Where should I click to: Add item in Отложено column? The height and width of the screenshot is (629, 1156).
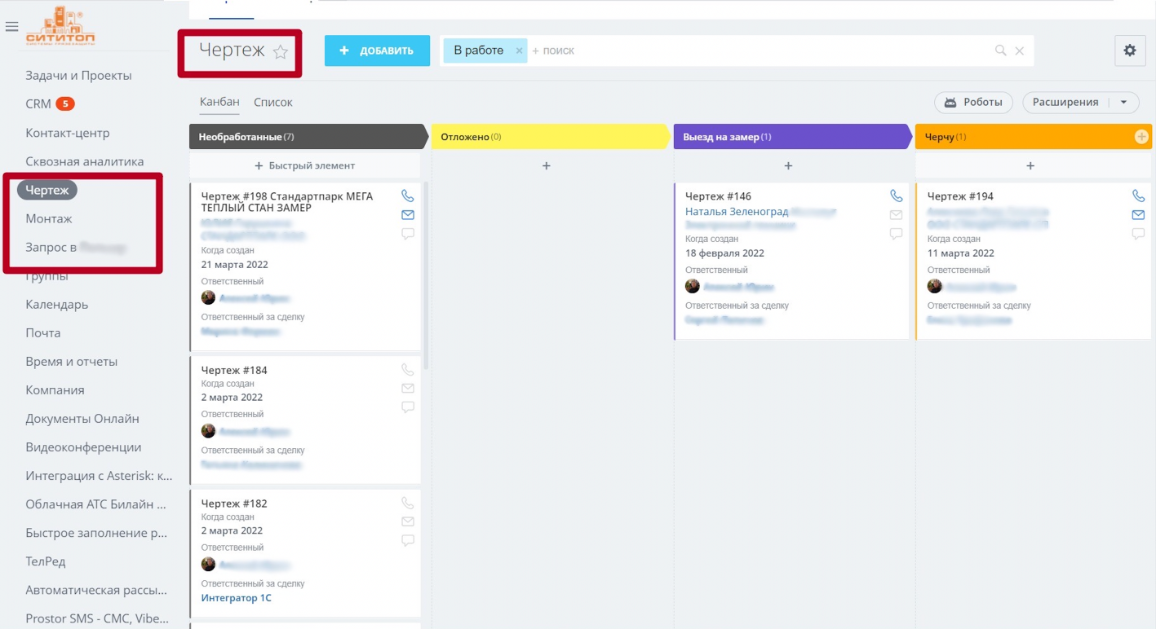click(x=546, y=166)
